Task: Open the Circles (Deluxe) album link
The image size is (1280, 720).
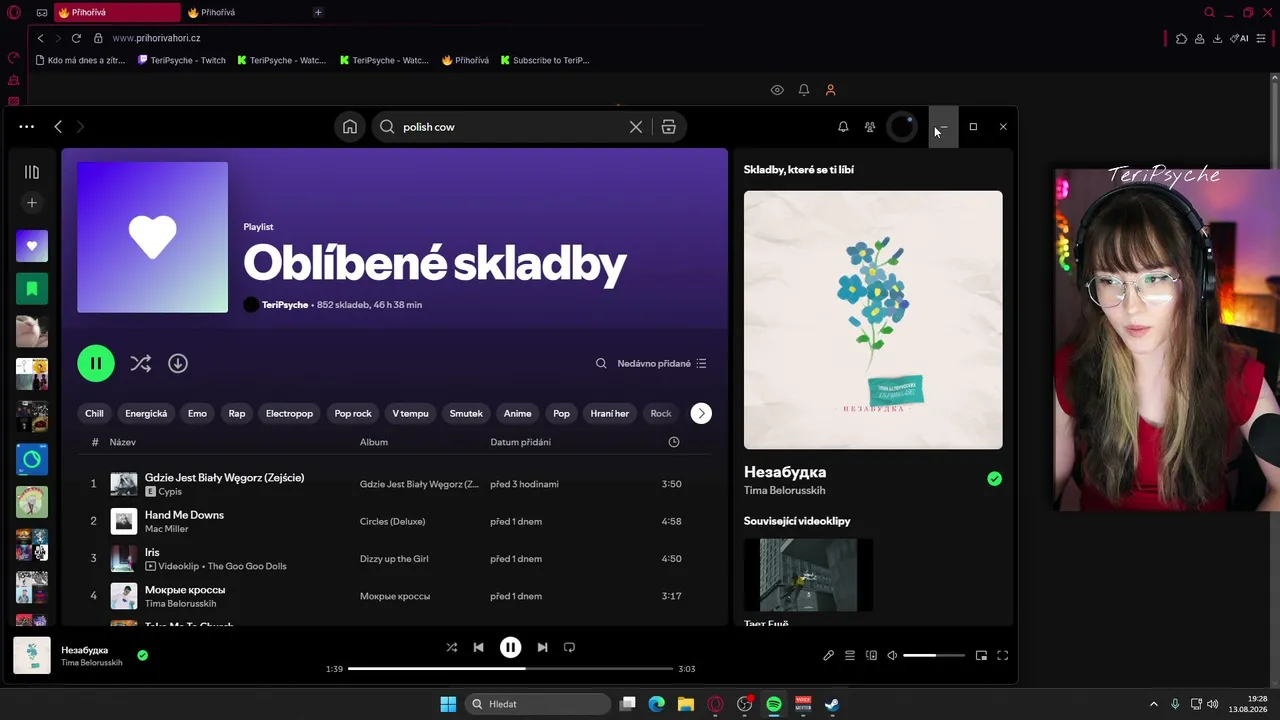Action: 393,521
